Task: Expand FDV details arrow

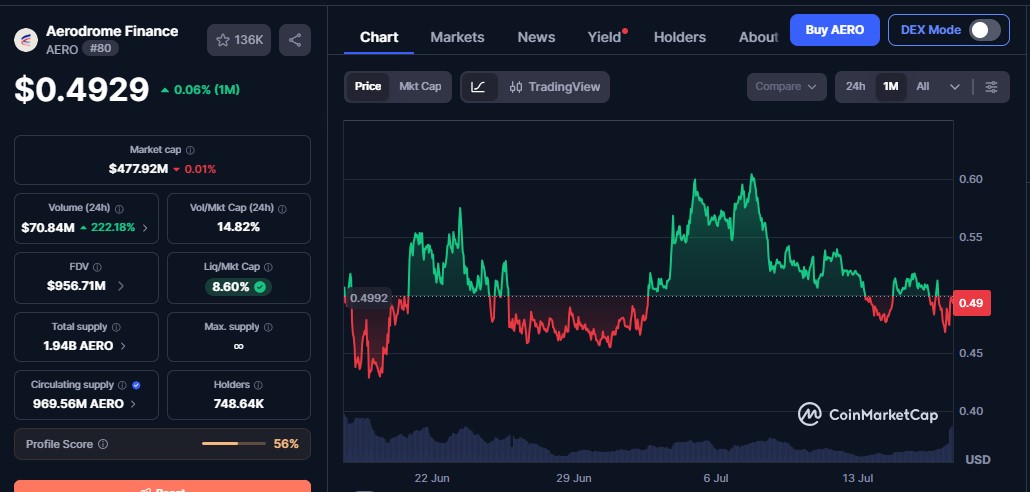Action: point(120,286)
